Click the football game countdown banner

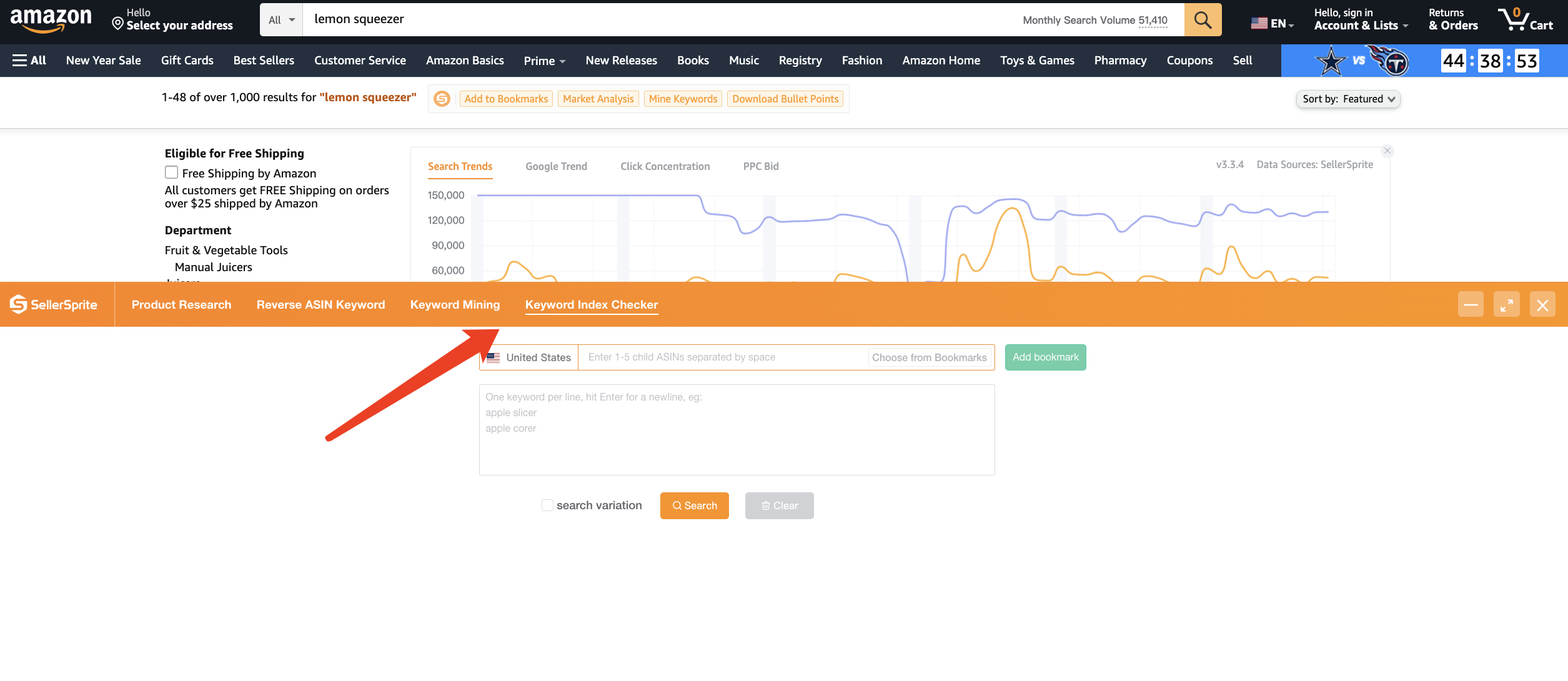point(1424,61)
